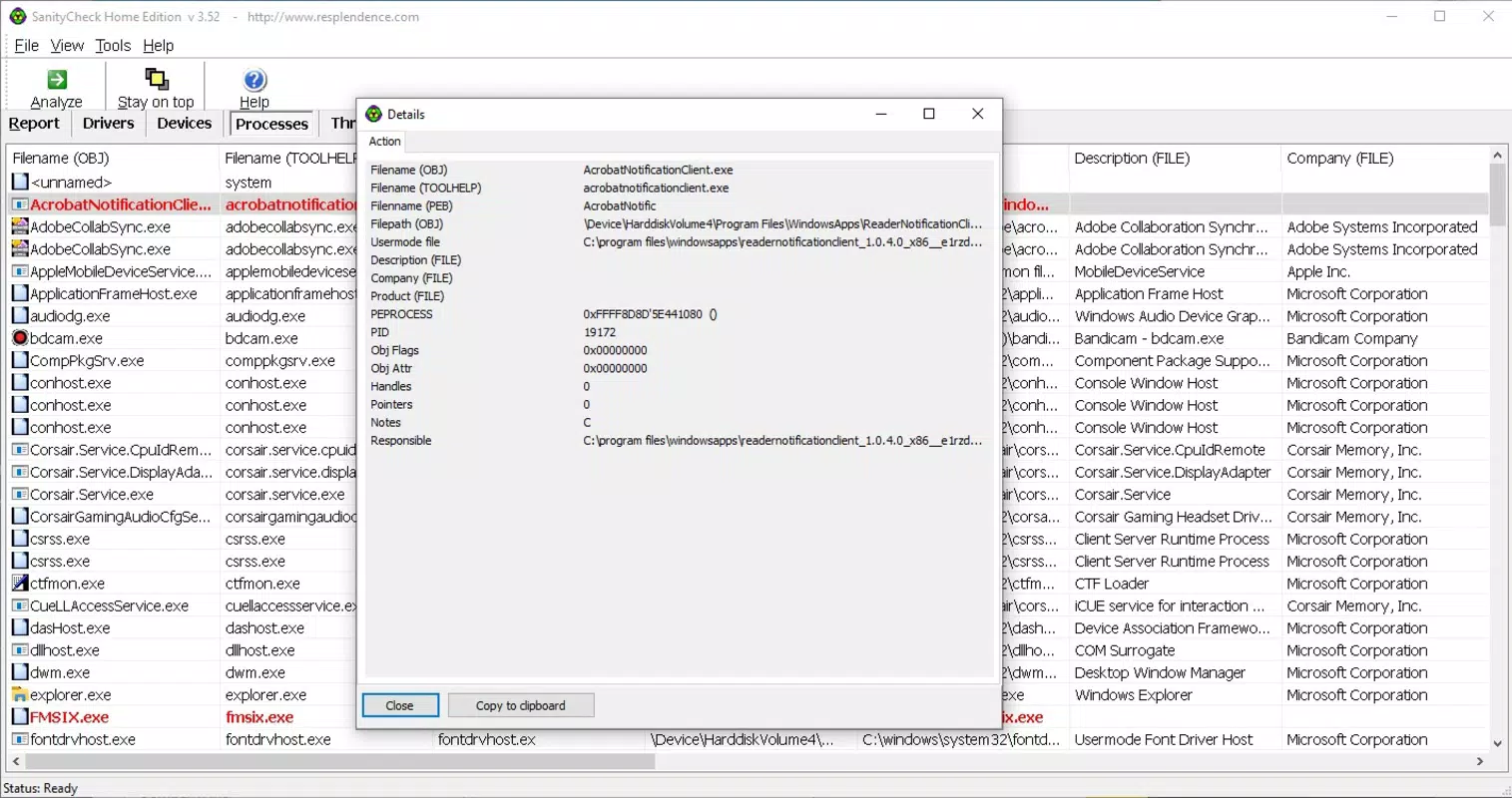Click the SanityCheck app icon in title bar
Screen dimensions: 1512x798
(17, 16)
